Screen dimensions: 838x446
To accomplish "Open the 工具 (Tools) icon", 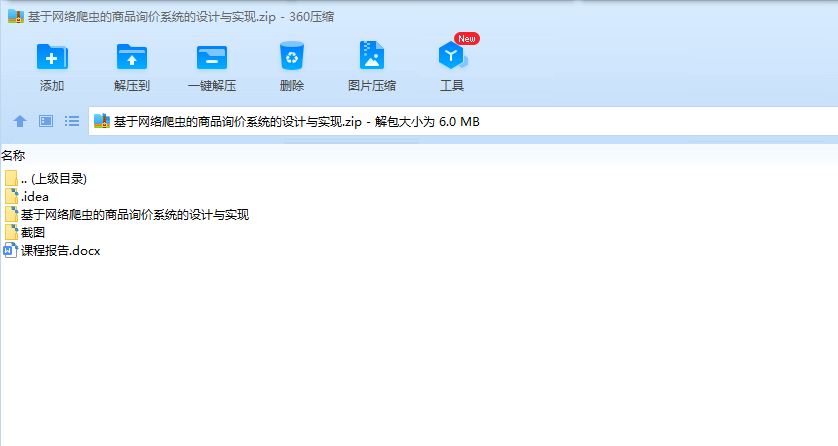I will 452,56.
